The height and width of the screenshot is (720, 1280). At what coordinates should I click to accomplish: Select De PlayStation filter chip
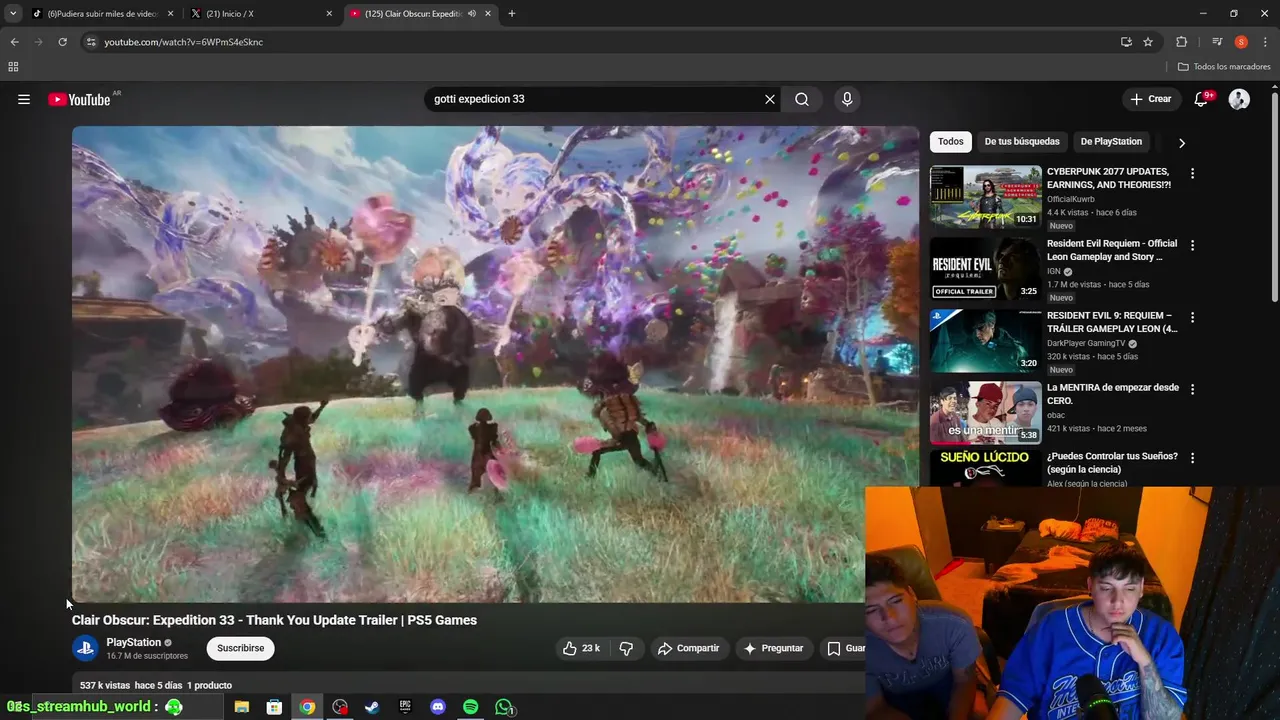click(1111, 142)
